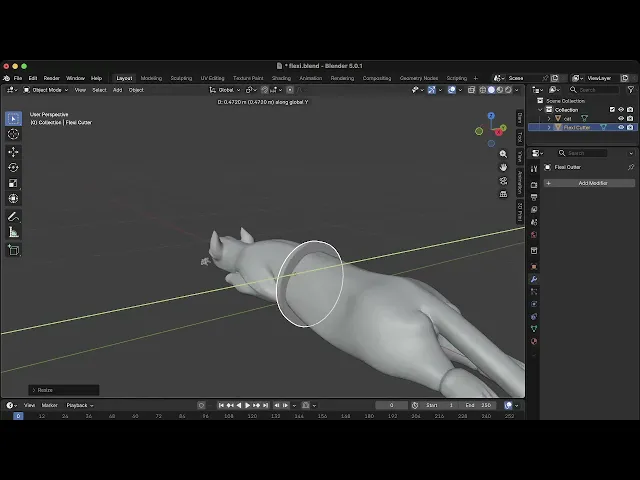
Task: Open the Object Data properties tab icon
Action: pyautogui.click(x=534, y=329)
